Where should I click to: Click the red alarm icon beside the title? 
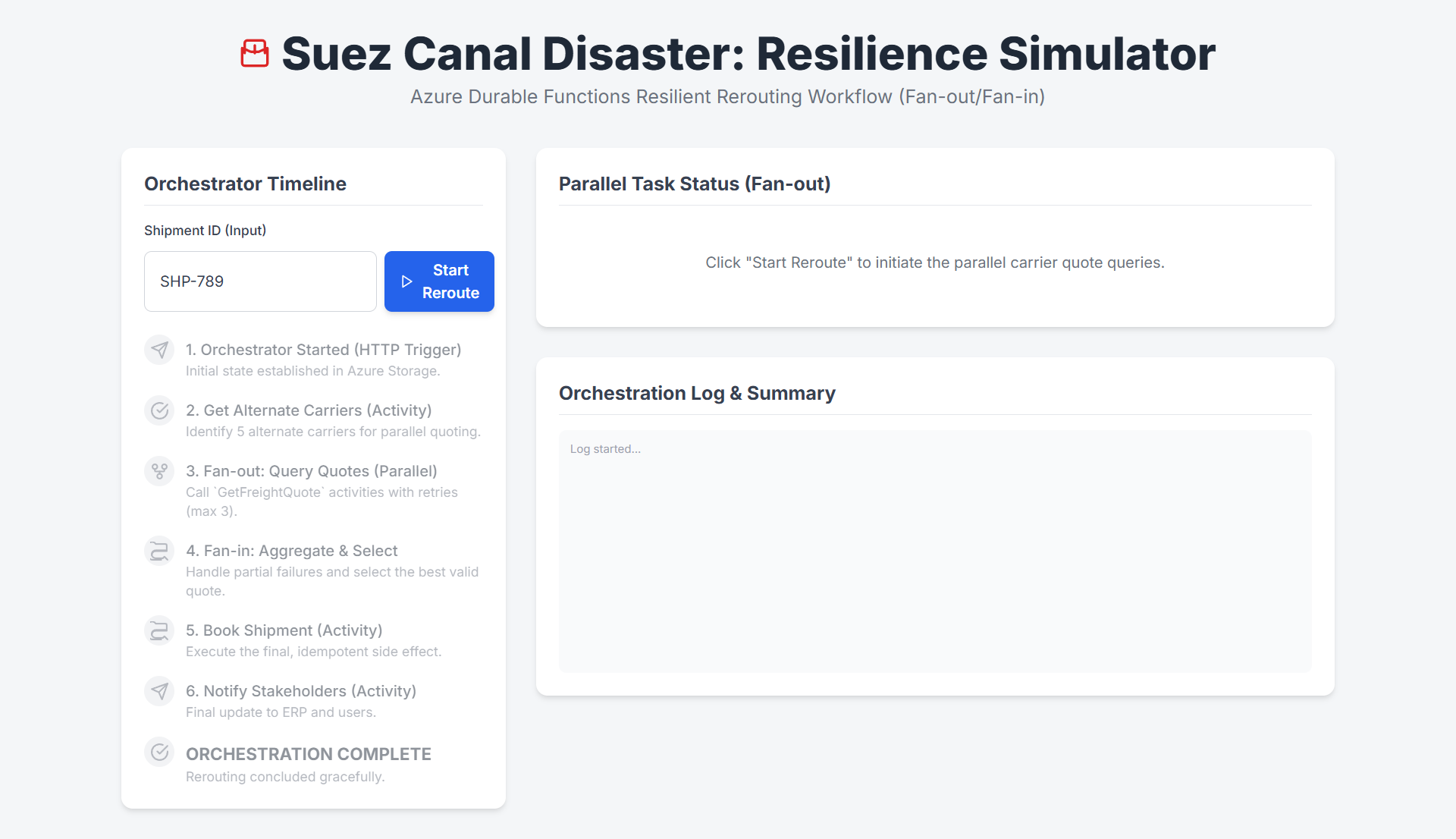click(255, 54)
